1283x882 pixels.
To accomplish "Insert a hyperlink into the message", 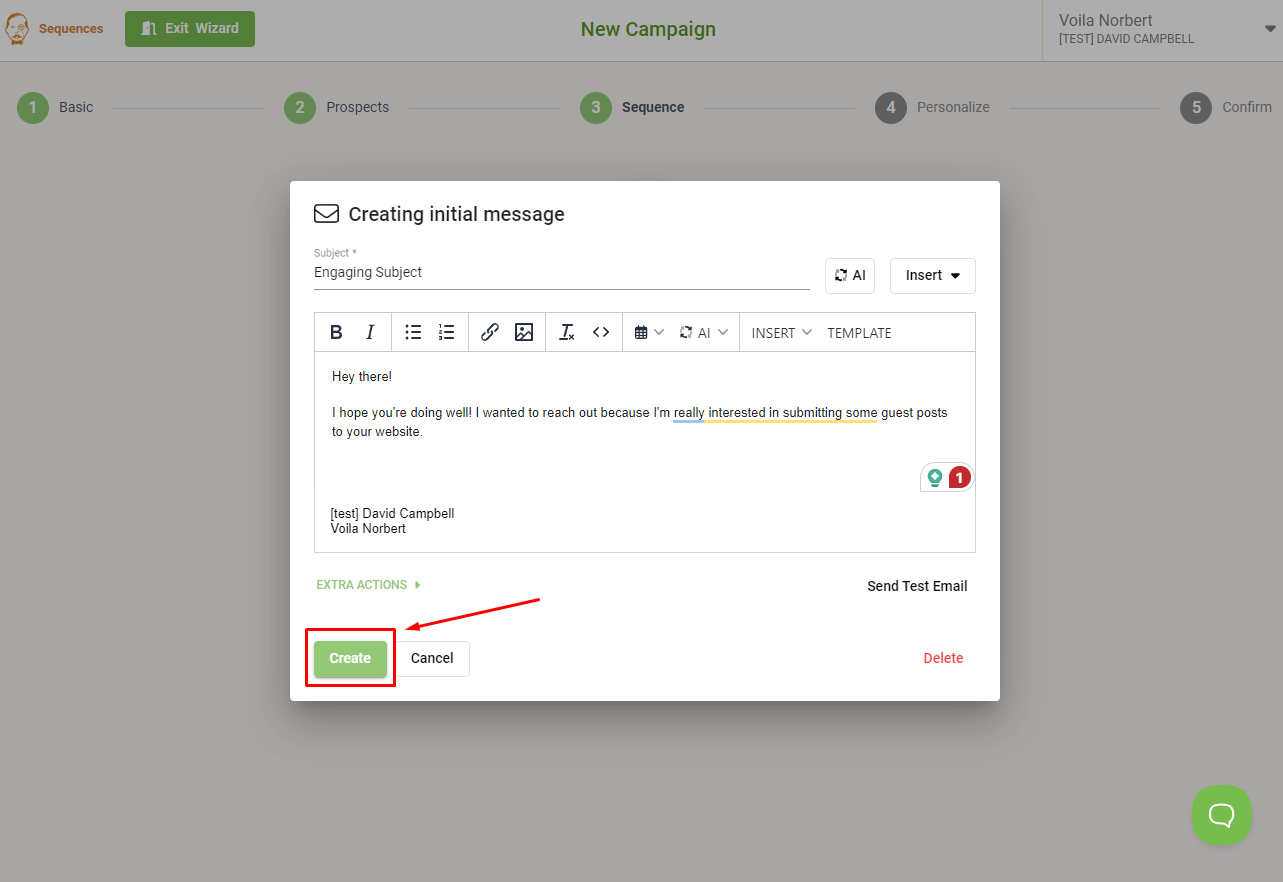I will tap(489, 331).
